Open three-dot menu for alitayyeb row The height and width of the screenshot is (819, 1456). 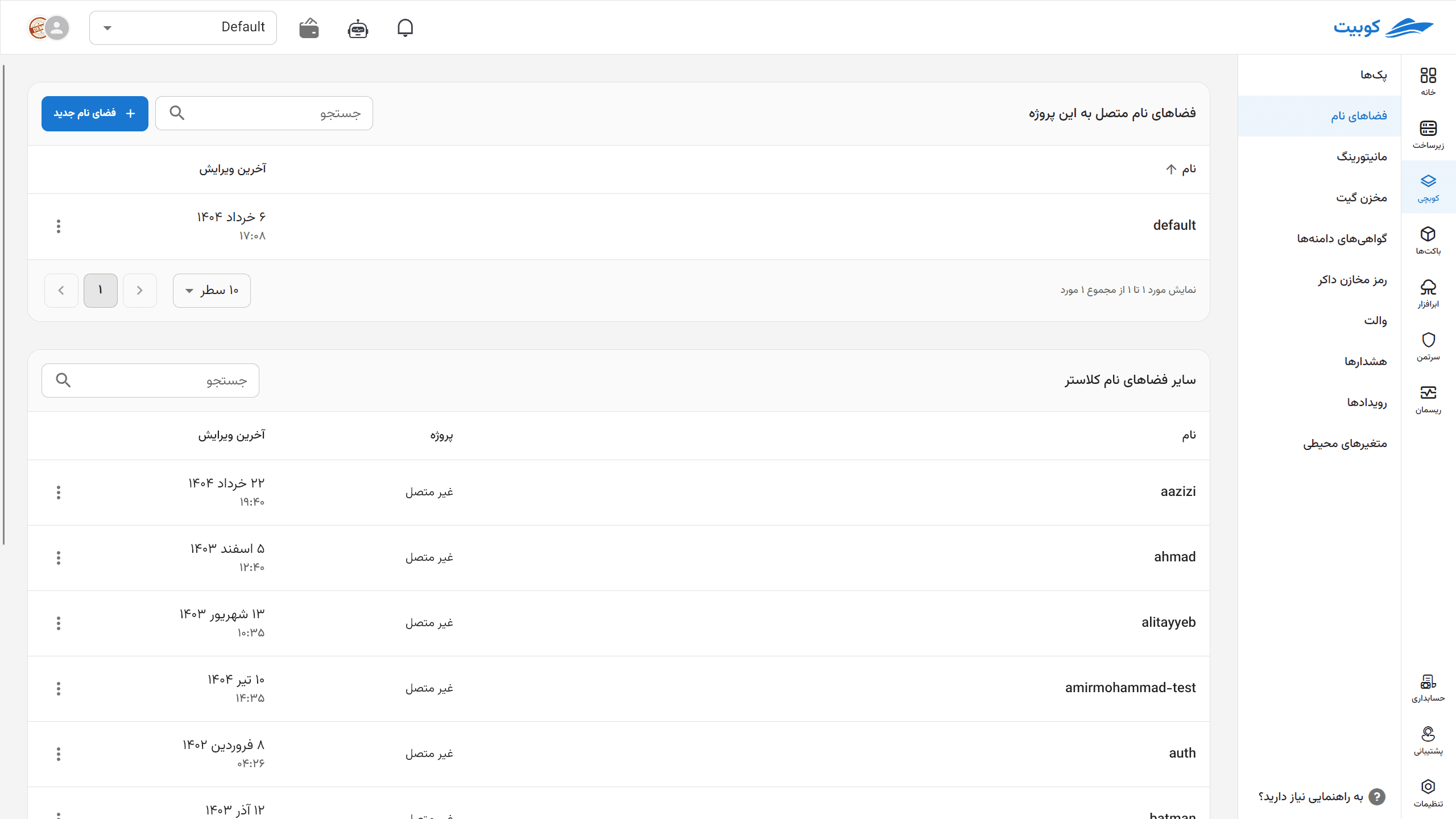(x=59, y=623)
